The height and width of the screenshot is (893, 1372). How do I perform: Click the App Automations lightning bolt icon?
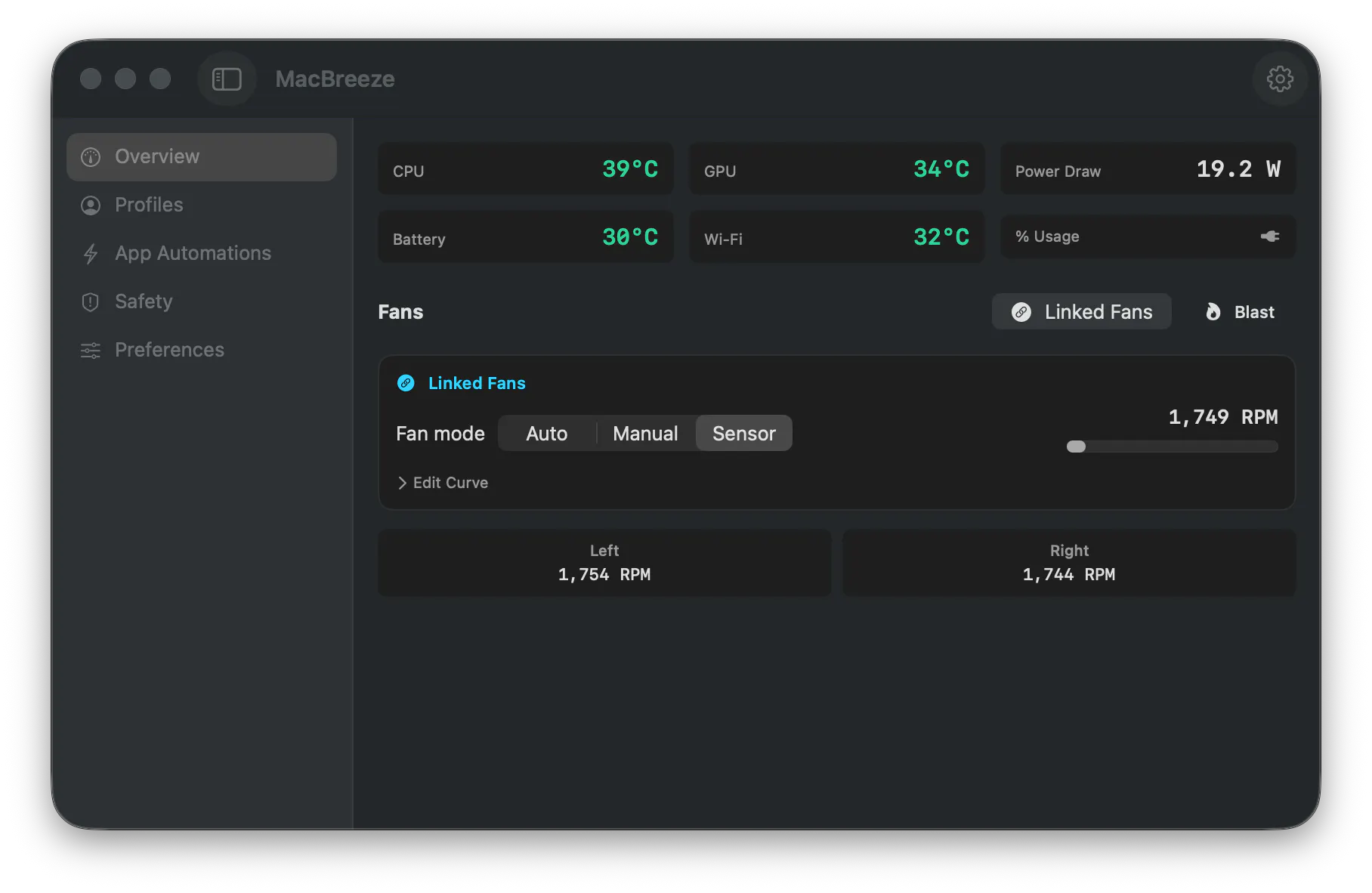coord(91,254)
